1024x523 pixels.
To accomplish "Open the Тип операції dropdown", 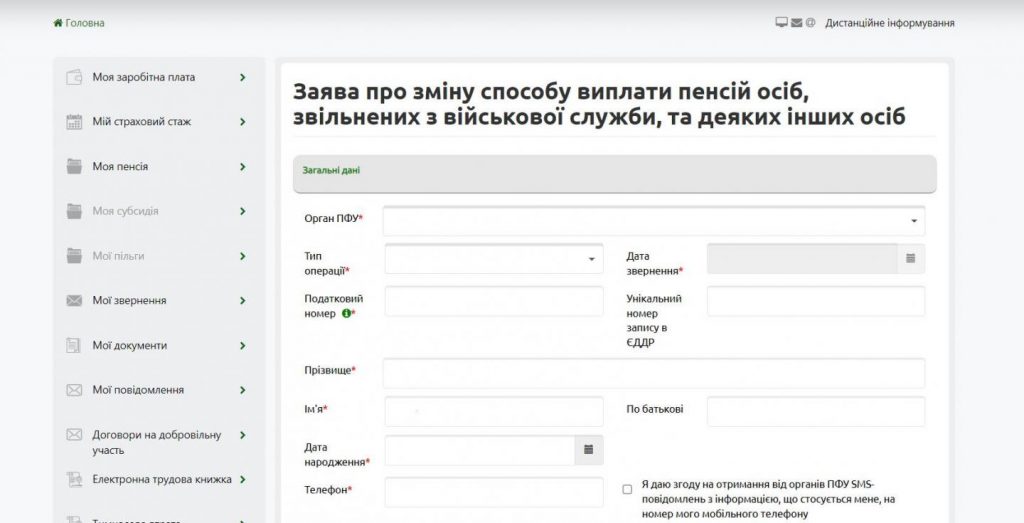I will [x=494, y=258].
